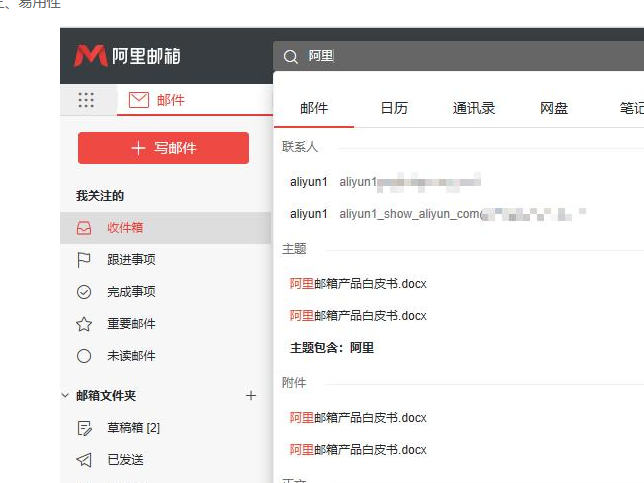Add a new mailbox folder with plus icon
The height and width of the screenshot is (483, 644).
[x=251, y=396]
